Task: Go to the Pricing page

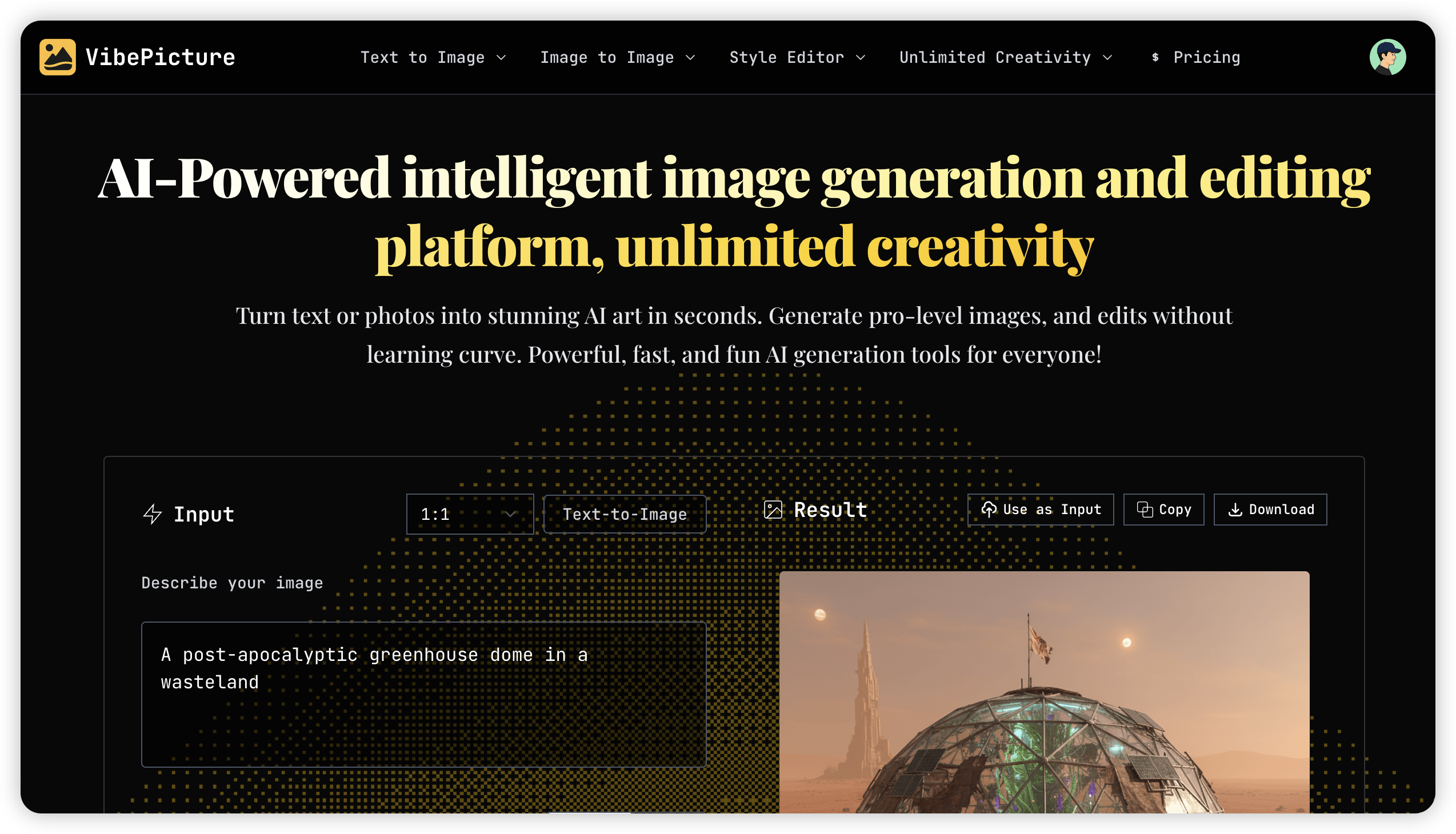Action: point(1207,57)
